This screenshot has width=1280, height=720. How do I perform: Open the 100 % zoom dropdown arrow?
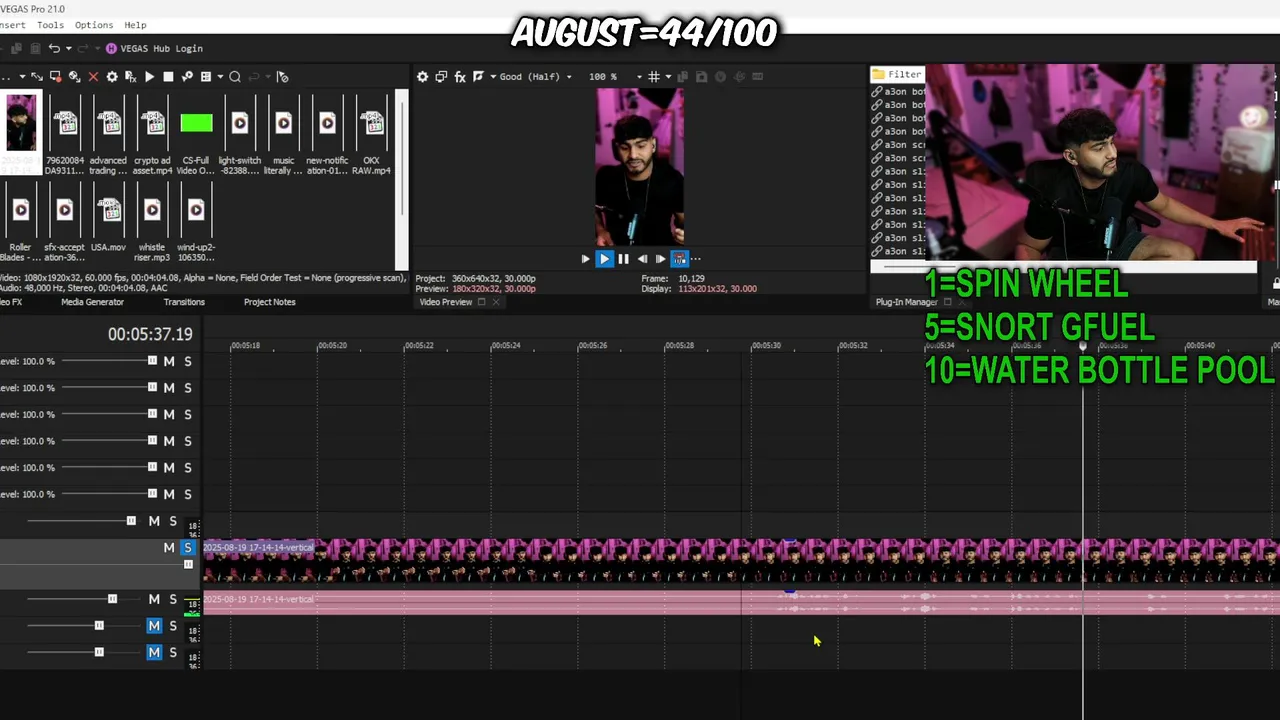pos(639,77)
